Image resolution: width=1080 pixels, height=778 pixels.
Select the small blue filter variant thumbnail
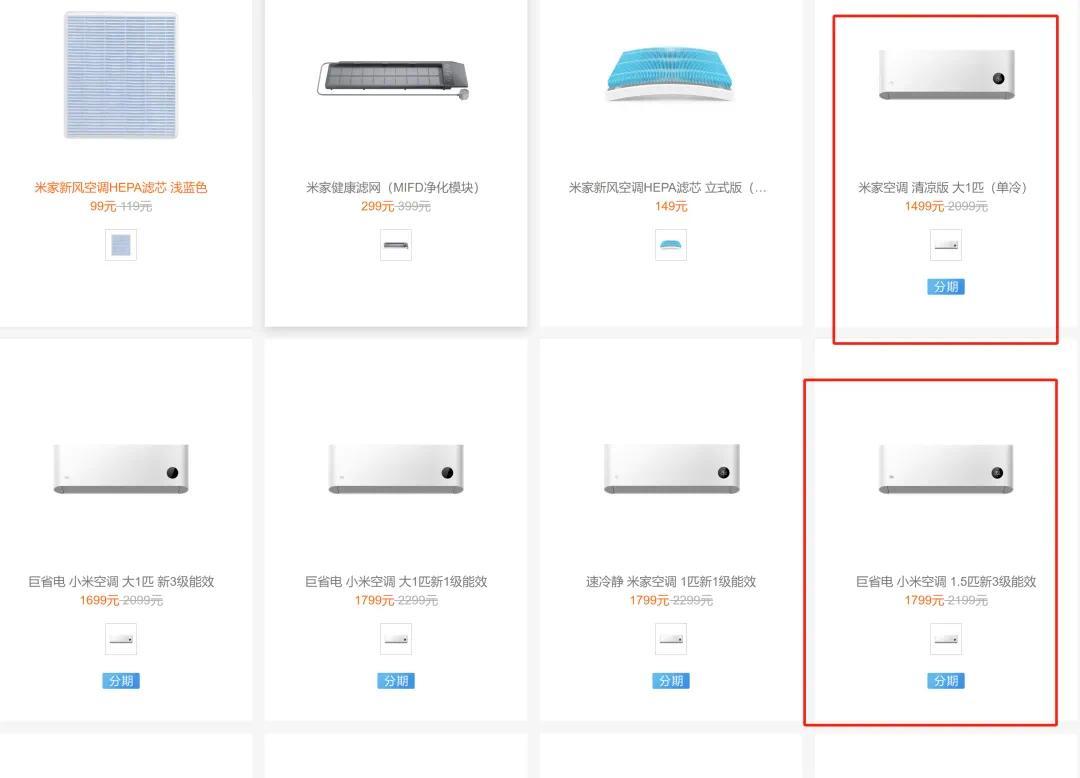(x=671, y=245)
